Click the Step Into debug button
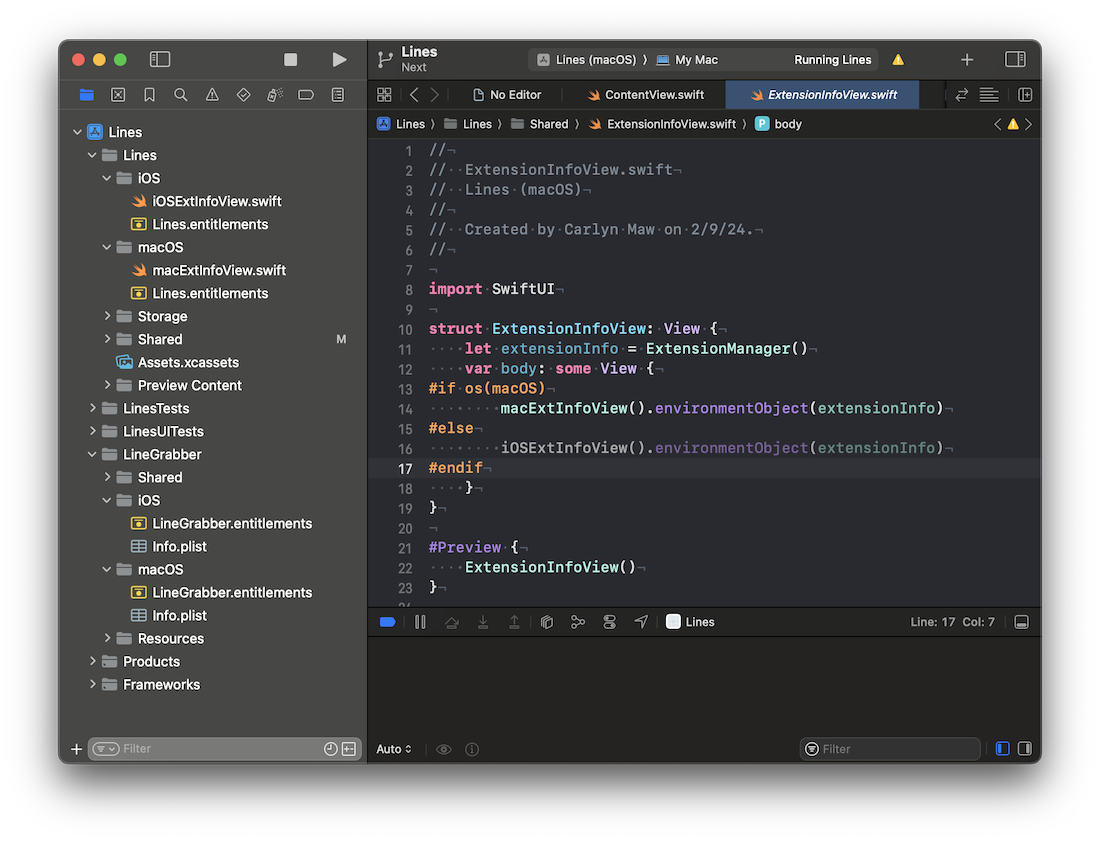Image resolution: width=1100 pixels, height=841 pixels. pos(483,622)
